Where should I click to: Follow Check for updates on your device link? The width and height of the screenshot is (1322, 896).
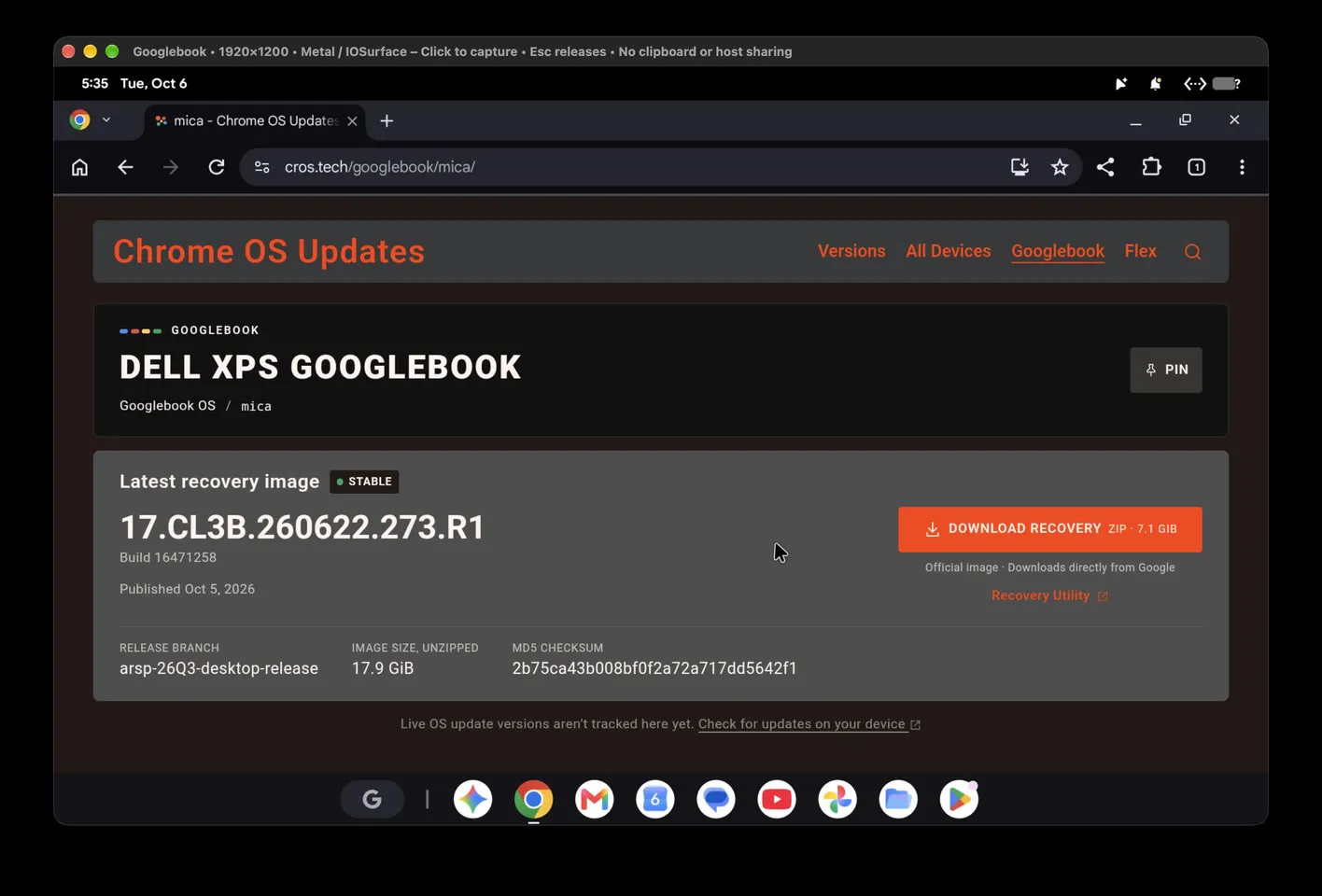pos(809,724)
